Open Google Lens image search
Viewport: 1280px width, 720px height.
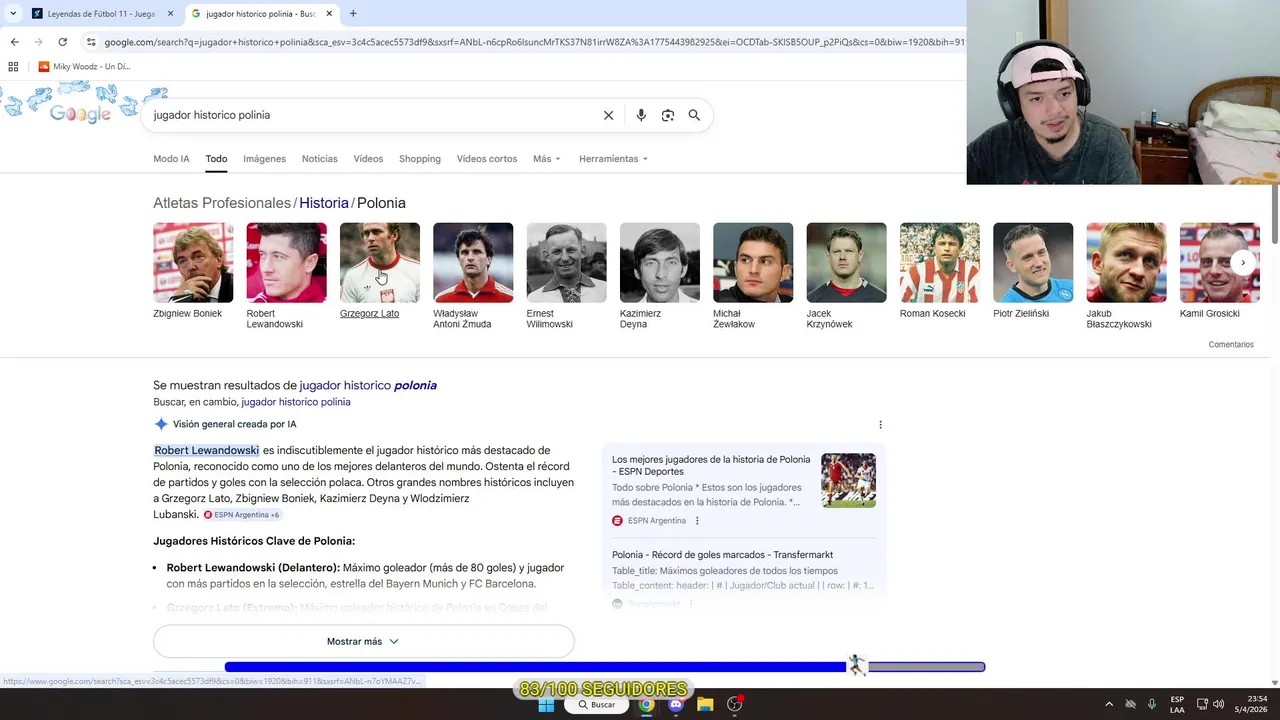pyautogui.click(x=668, y=115)
